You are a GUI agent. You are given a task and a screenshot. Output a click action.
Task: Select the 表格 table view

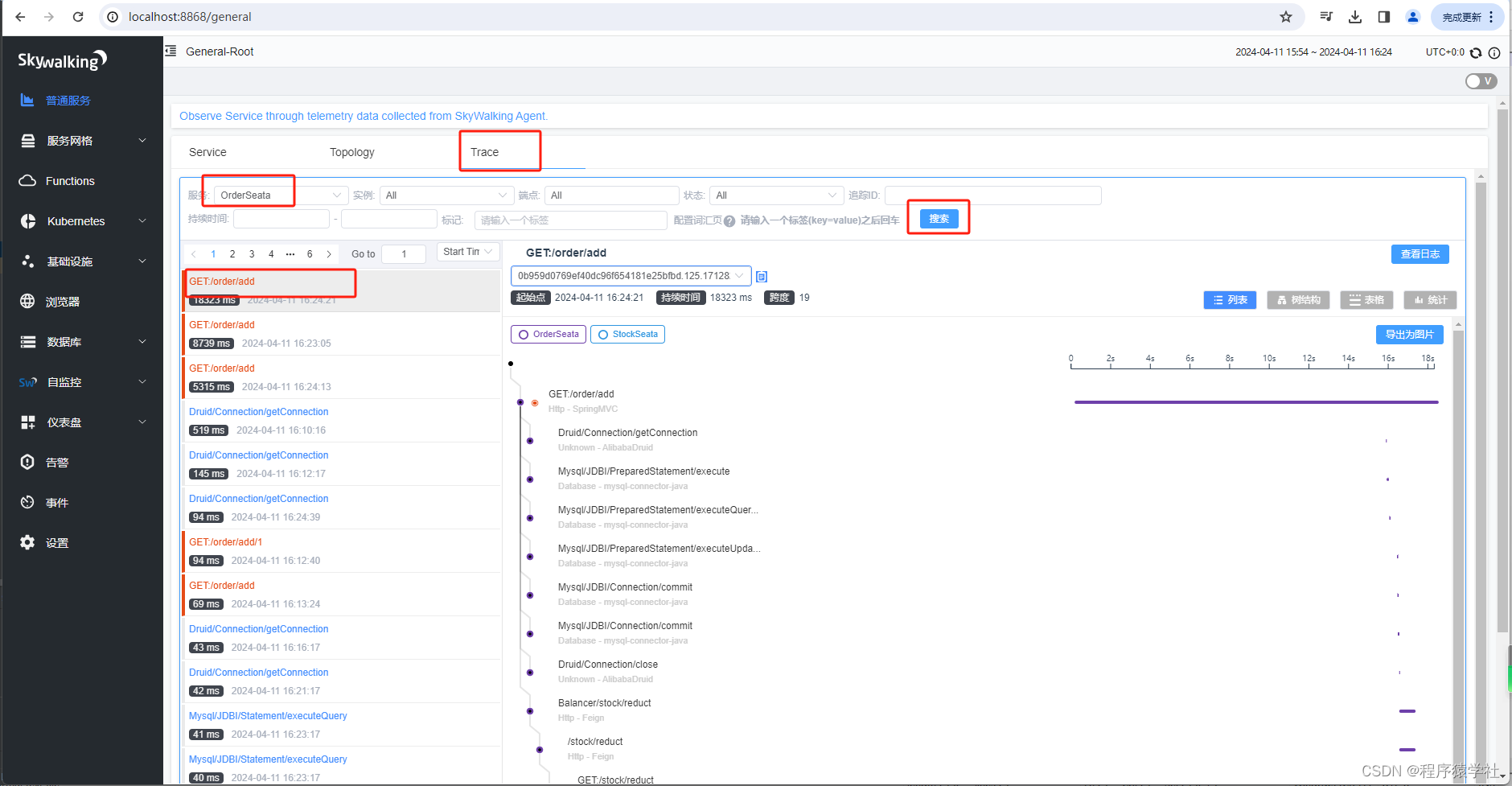tap(1366, 300)
